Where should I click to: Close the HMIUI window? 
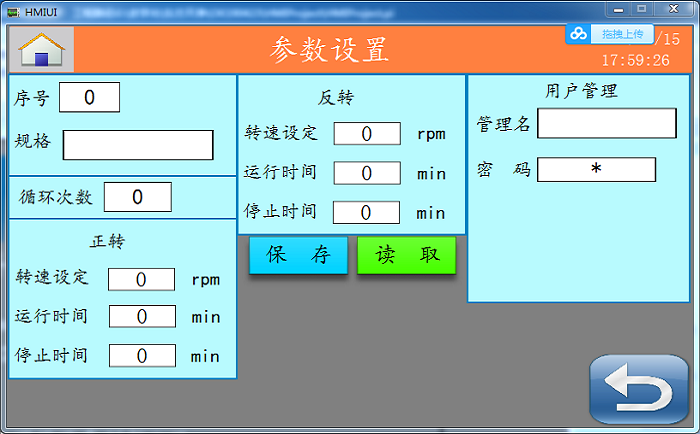[674, 8]
